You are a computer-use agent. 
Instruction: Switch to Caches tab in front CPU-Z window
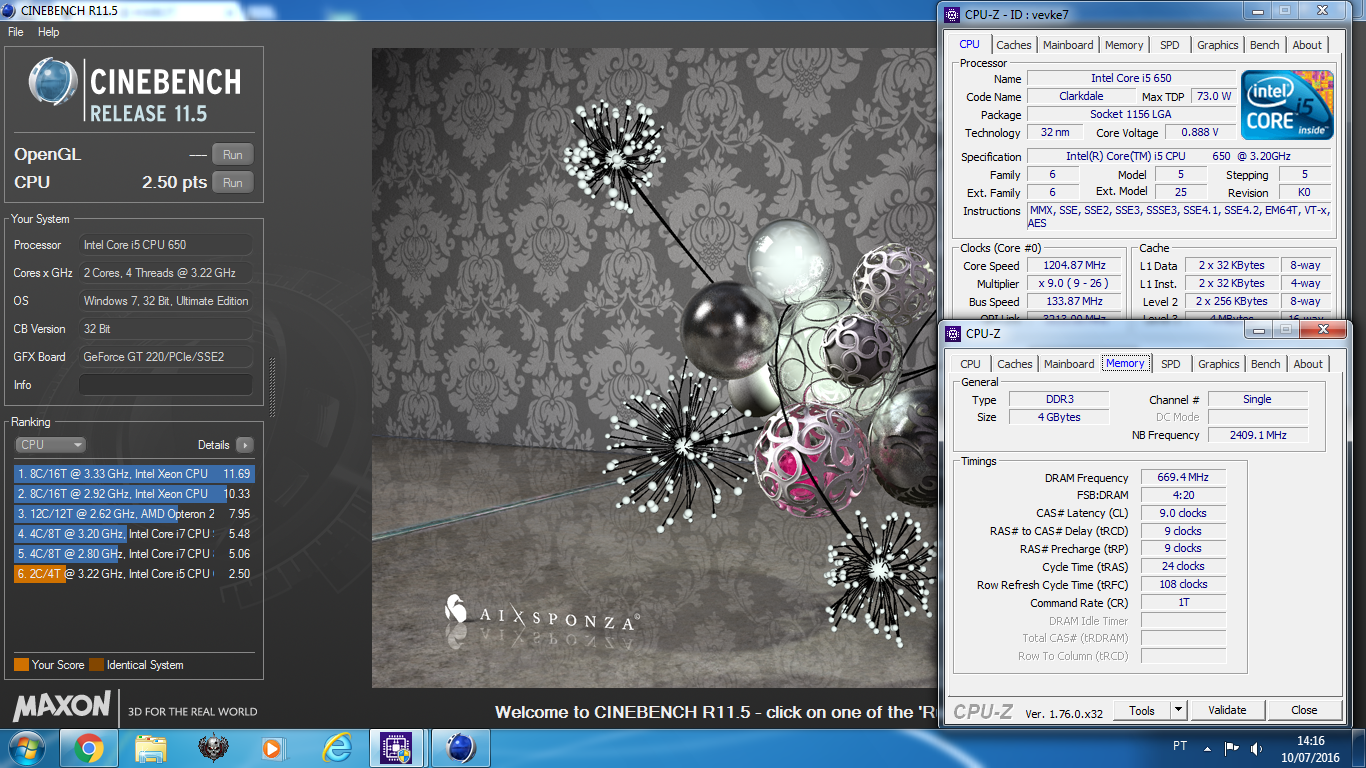pyautogui.click(x=1015, y=364)
